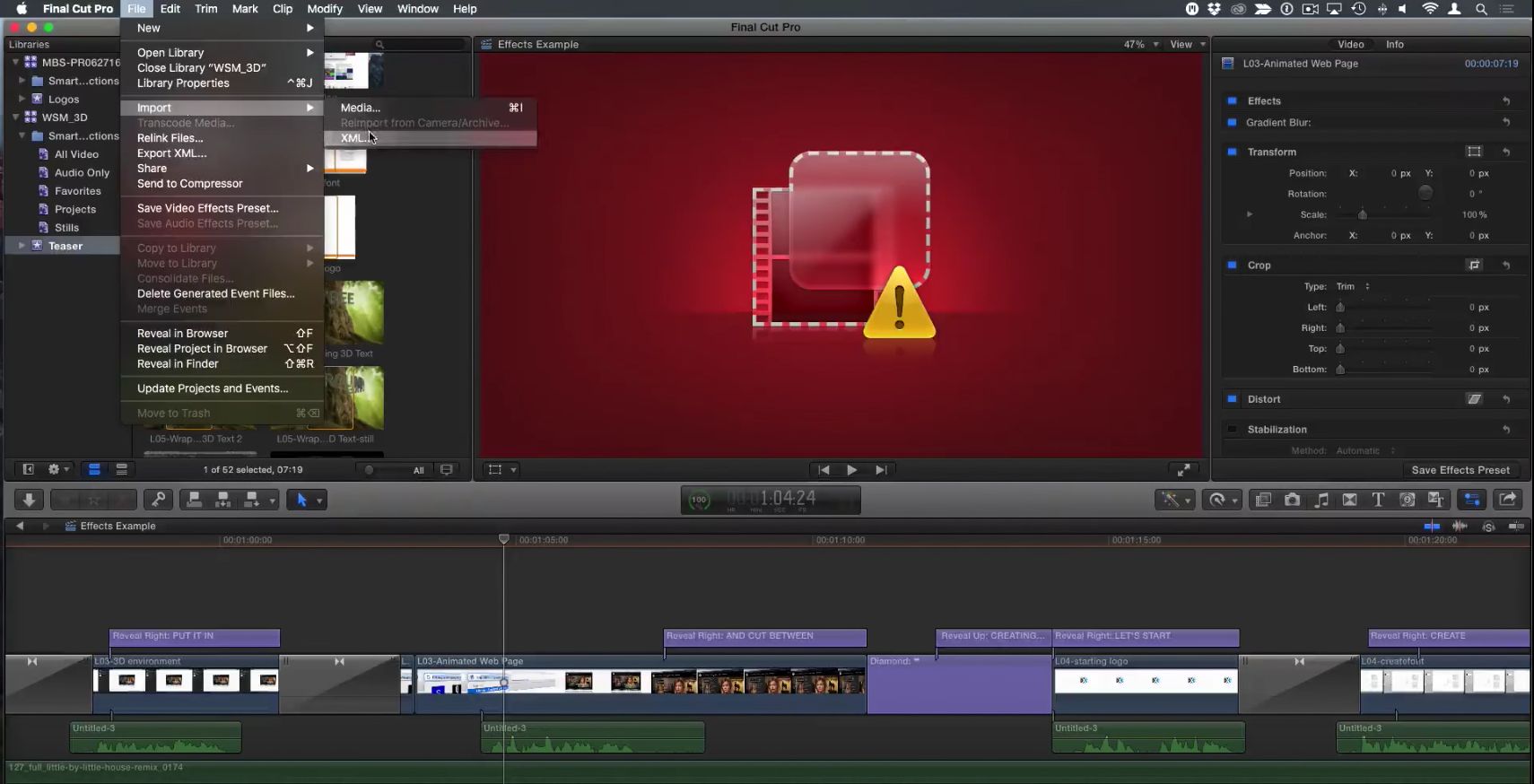
Task: Switch to the Info inspector tab
Action: [x=1394, y=44]
